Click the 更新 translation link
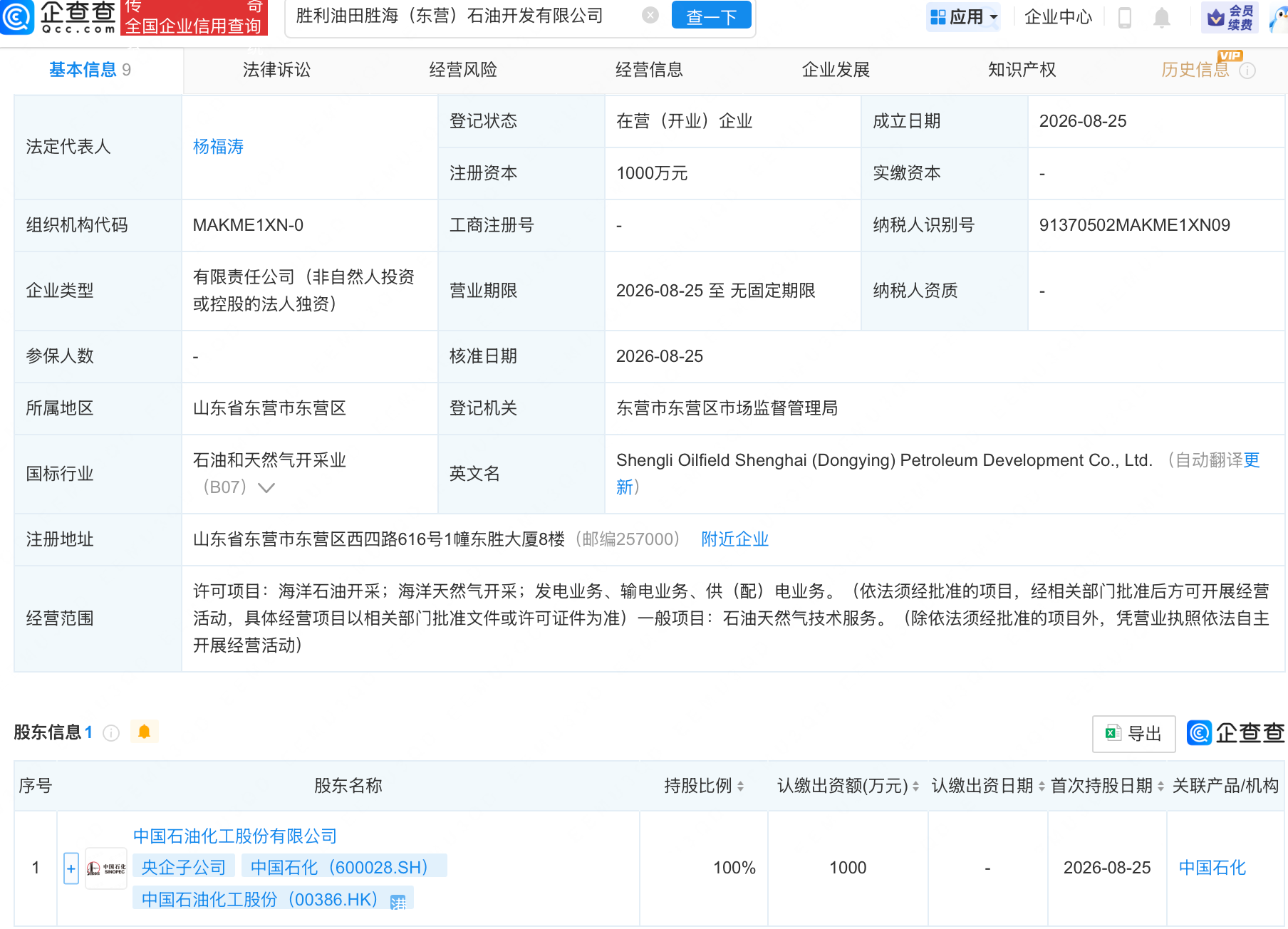Image resolution: width=1288 pixels, height=929 pixels. [x=1252, y=460]
